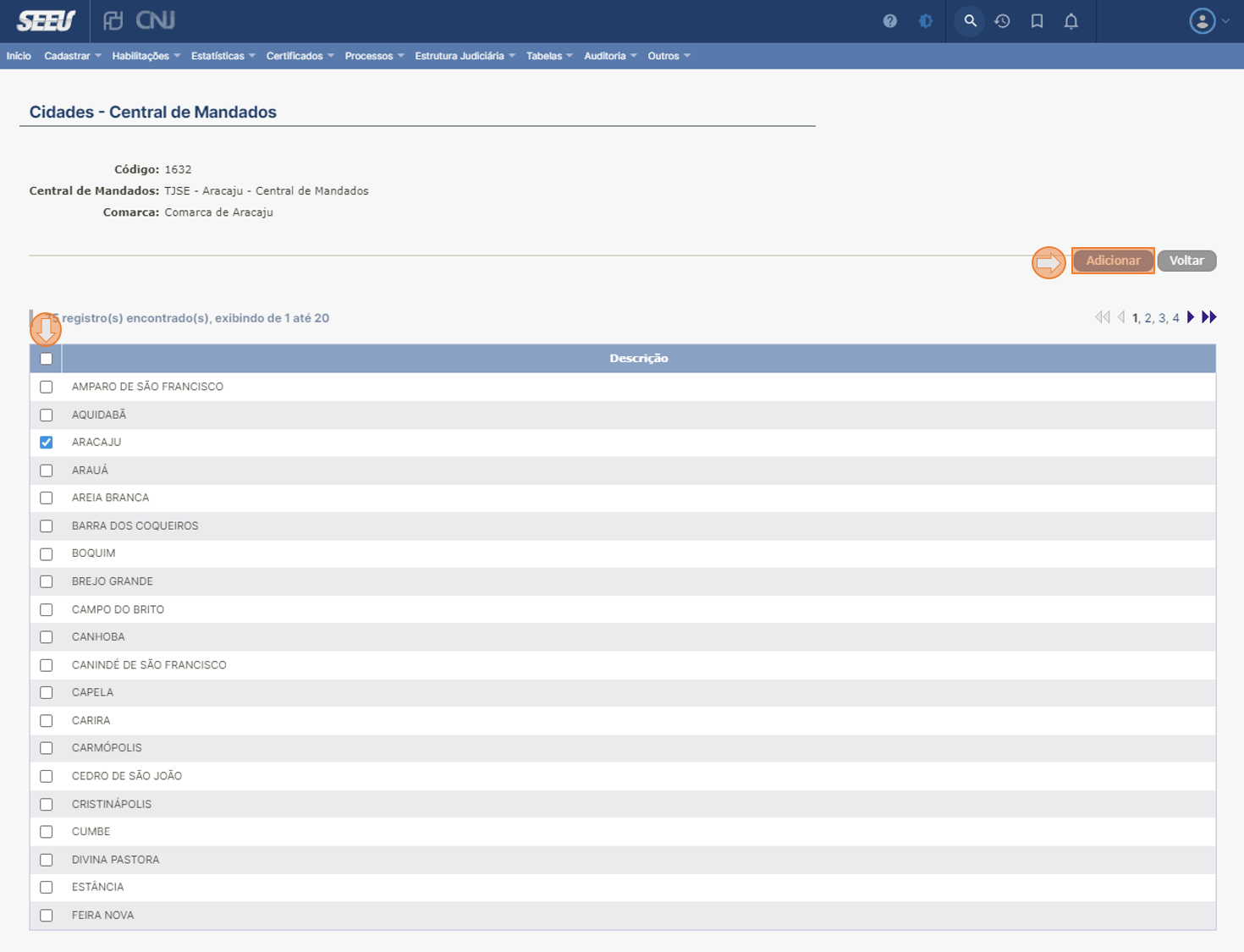Viewport: 1244px width, 952px height.
Task: Go to next page arrow
Action: click(1191, 317)
